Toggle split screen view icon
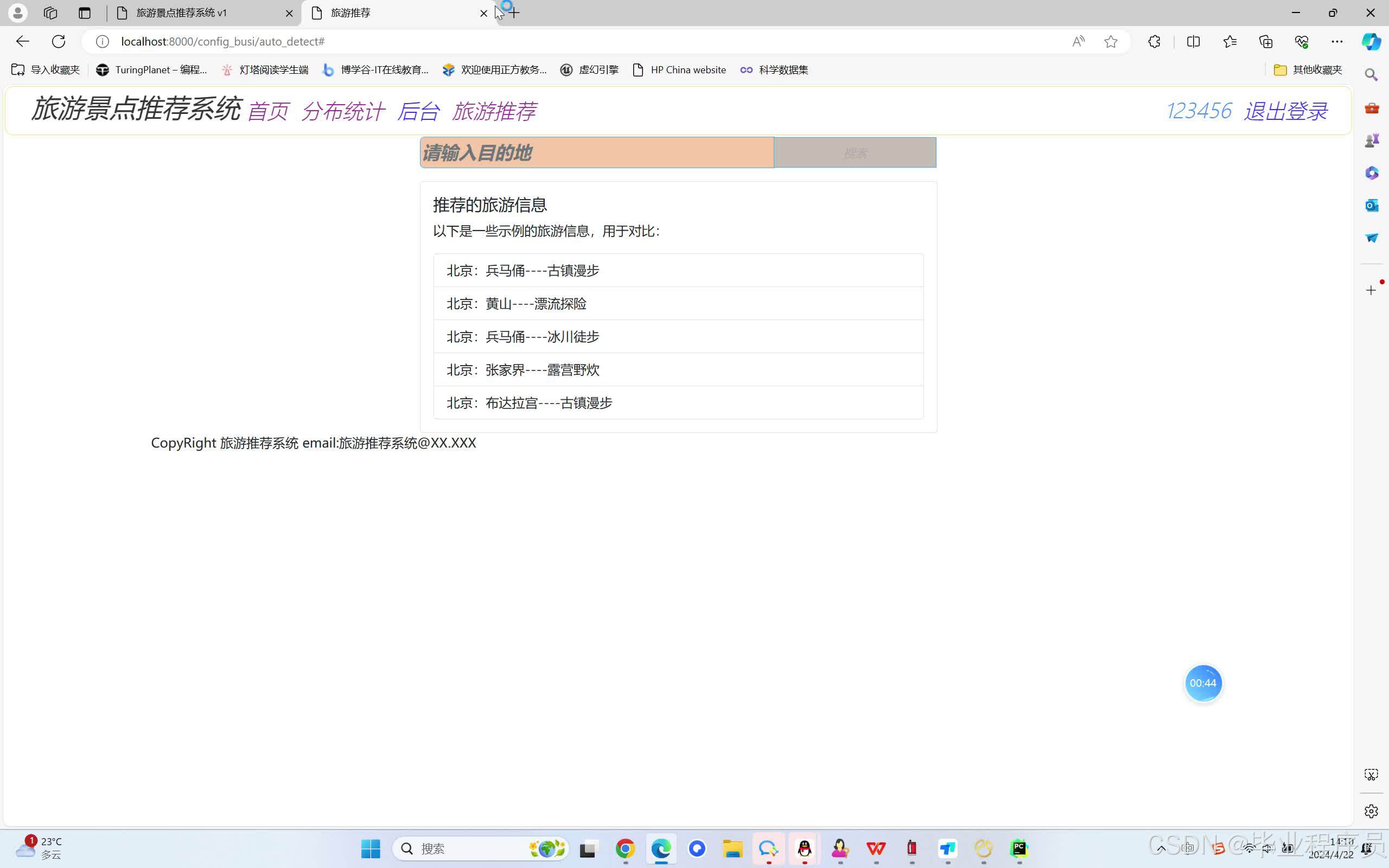 coord(1193,41)
